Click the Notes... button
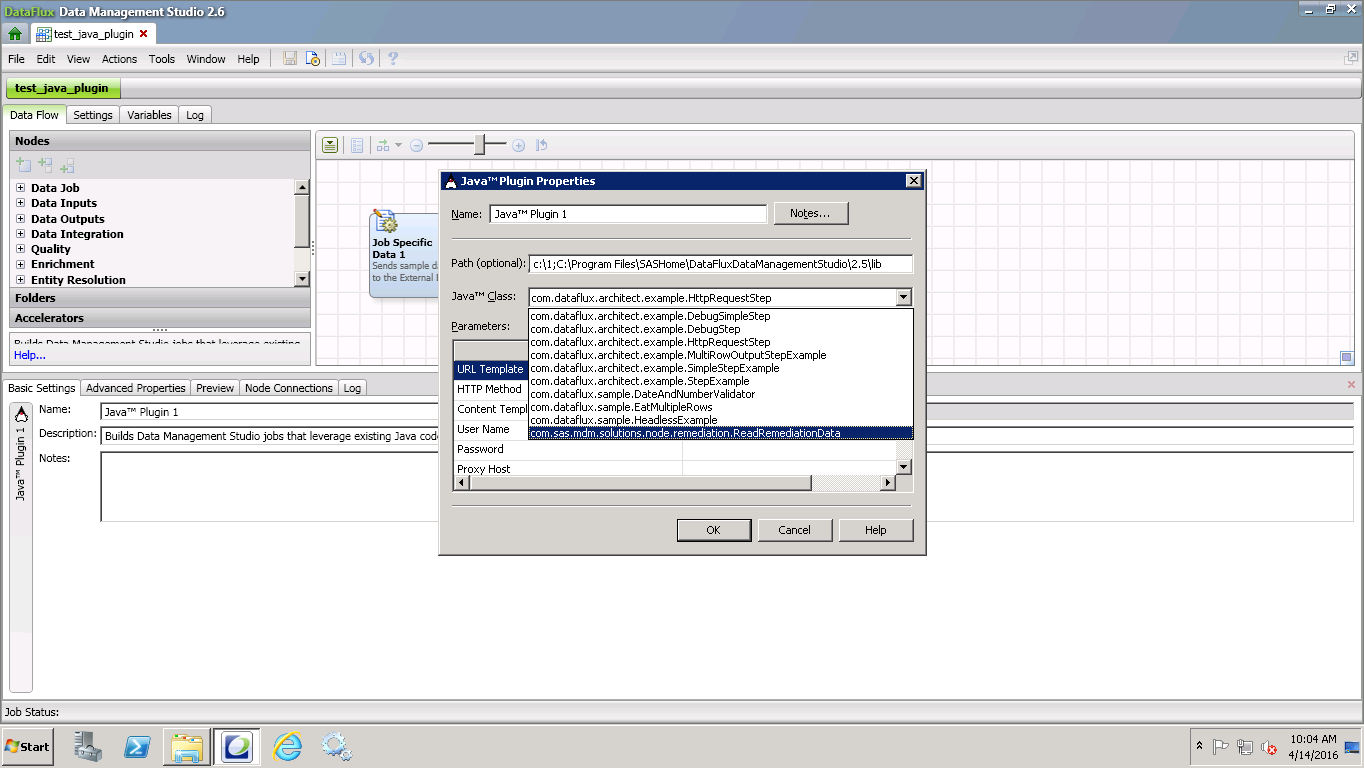The image size is (1364, 768). click(810, 214)
